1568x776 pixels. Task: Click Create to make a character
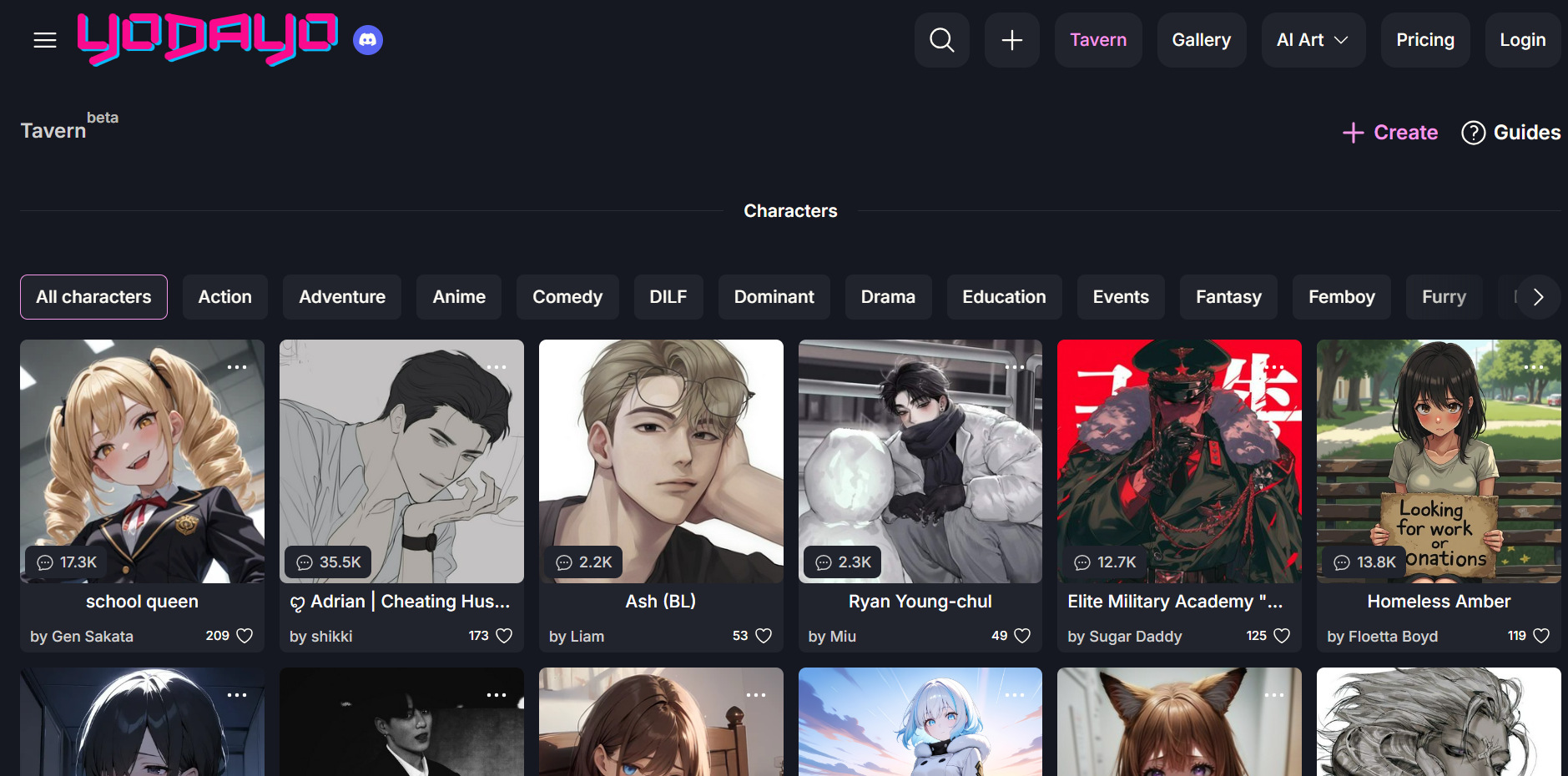tap(1390, 133)
